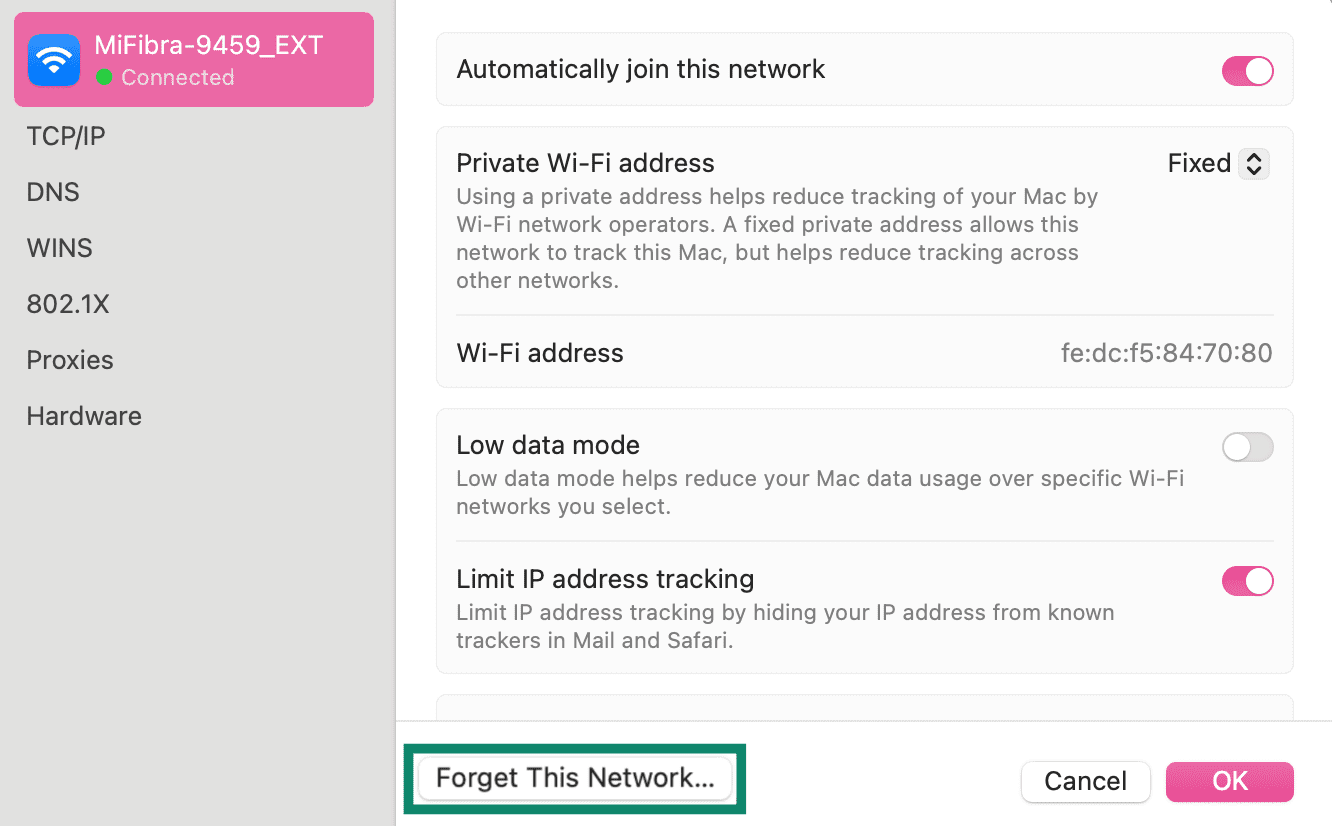The image size is (1332, 826).
Task: Disable Automatically join this network
Action: (1247, 70)
